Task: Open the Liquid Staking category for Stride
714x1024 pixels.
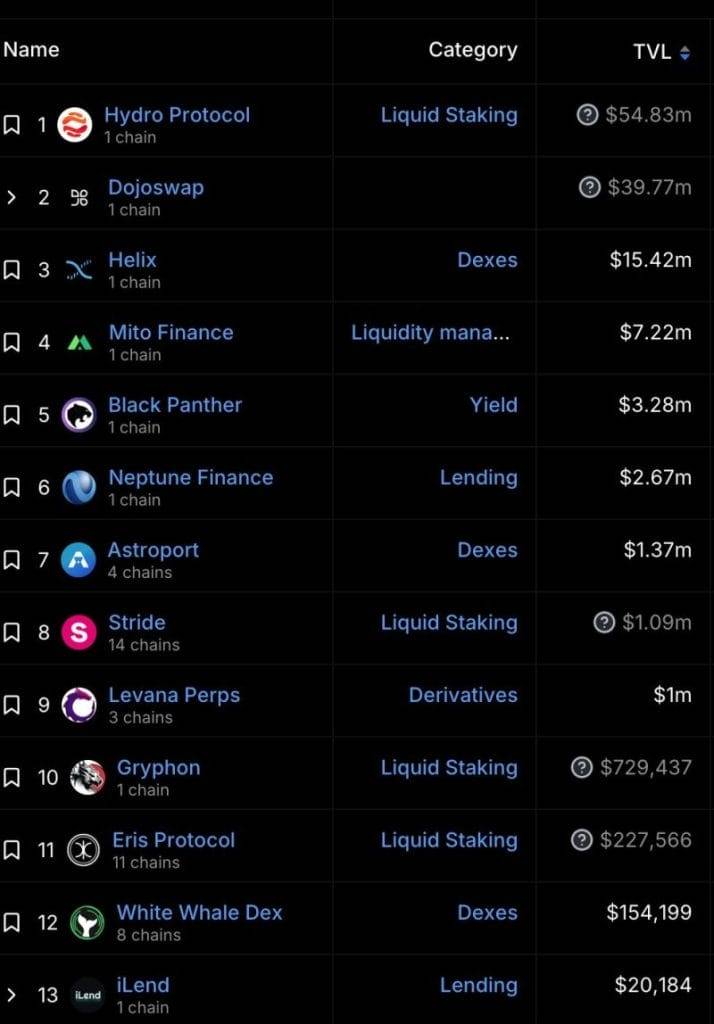Action: pos(449,623)
